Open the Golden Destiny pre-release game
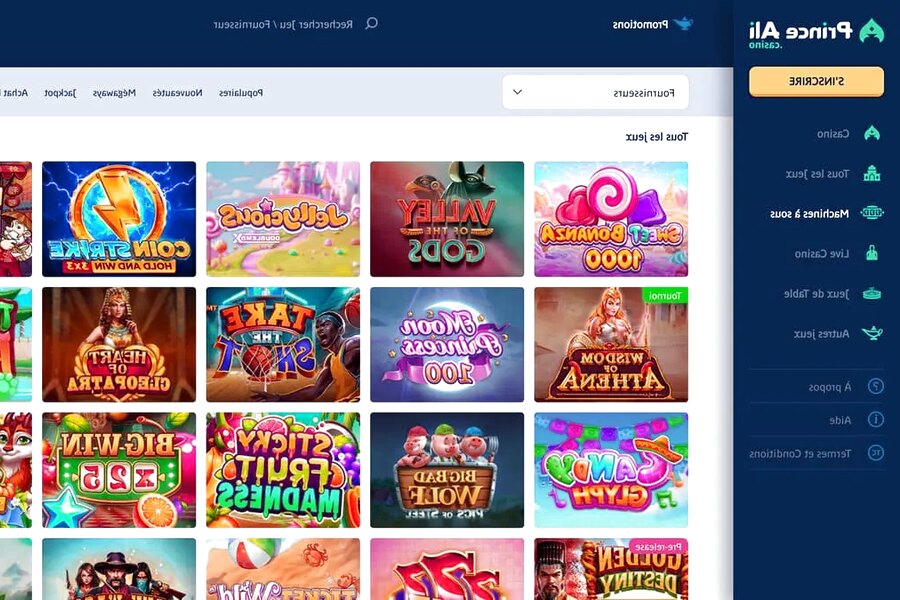Image resolution: width=900 pixels, height=600 pixels. click(611, 569)
